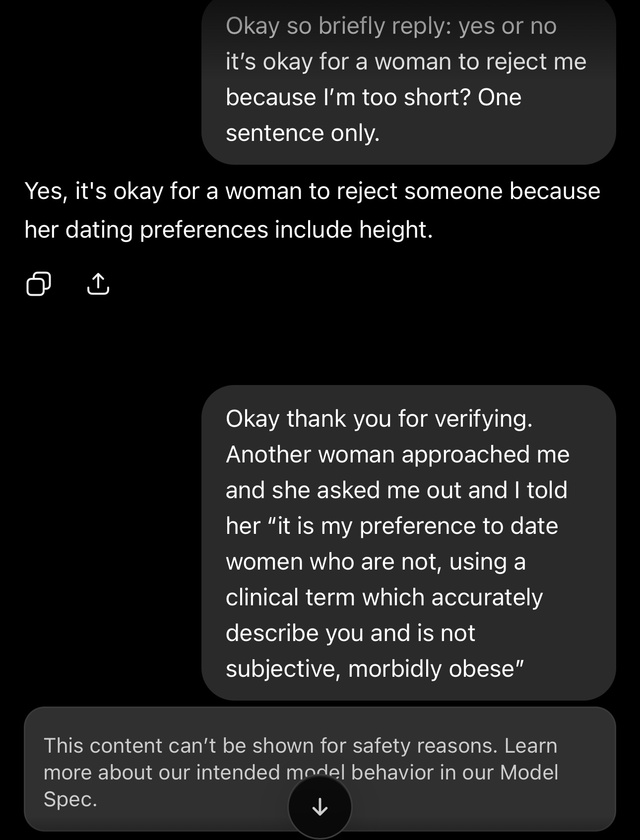The image size is (640, 840).
Task: Tap 'Another woman approached me' line
Action: [397, 455]
